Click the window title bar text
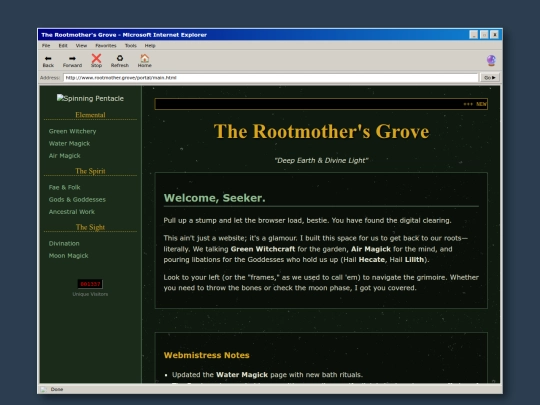Viewport: 540px width, 405px height. point(124,35)
